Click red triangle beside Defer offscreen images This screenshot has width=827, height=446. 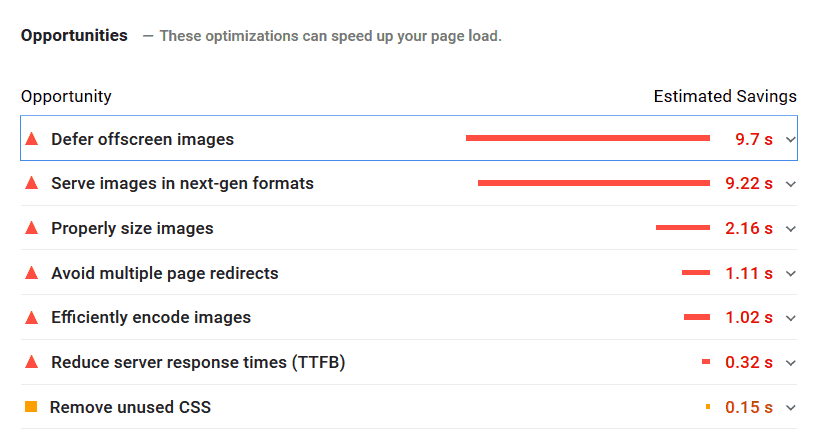[32, 139]
